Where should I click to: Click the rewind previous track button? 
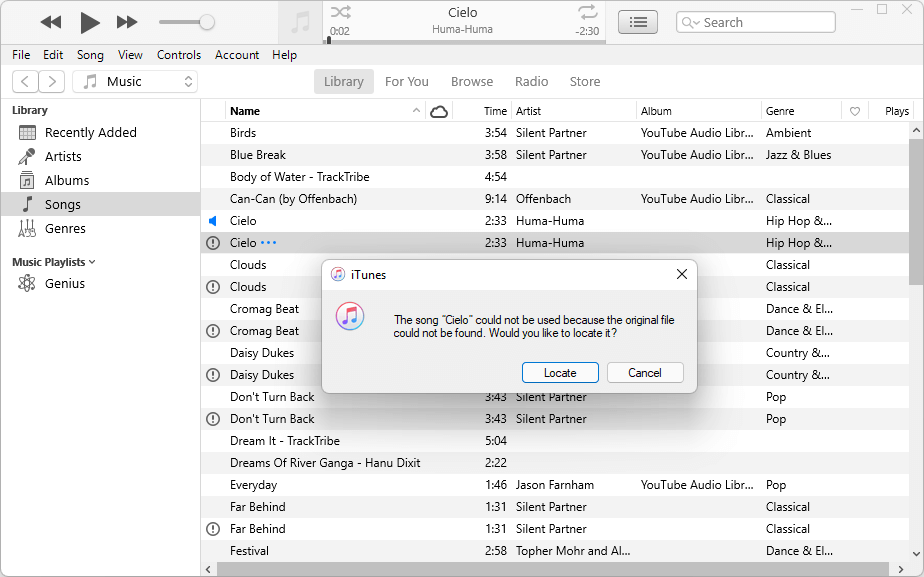[51, 22]
